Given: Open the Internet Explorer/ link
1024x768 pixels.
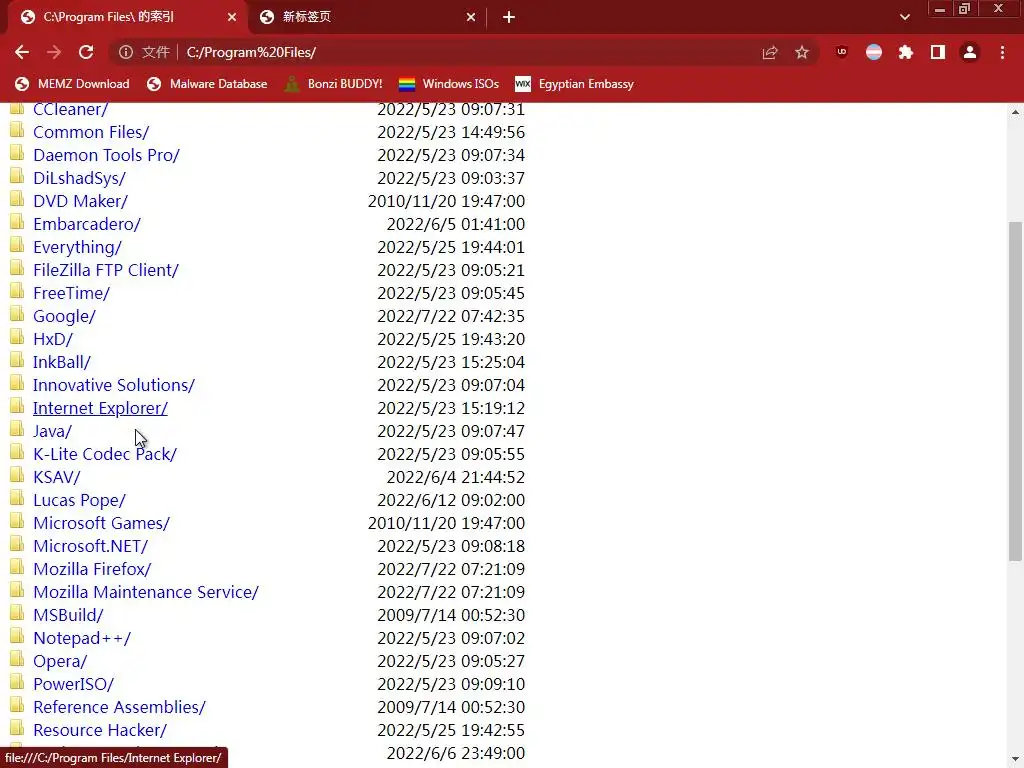Looking at the screenshot, I should pyautogui.click(x=100, y=408).
